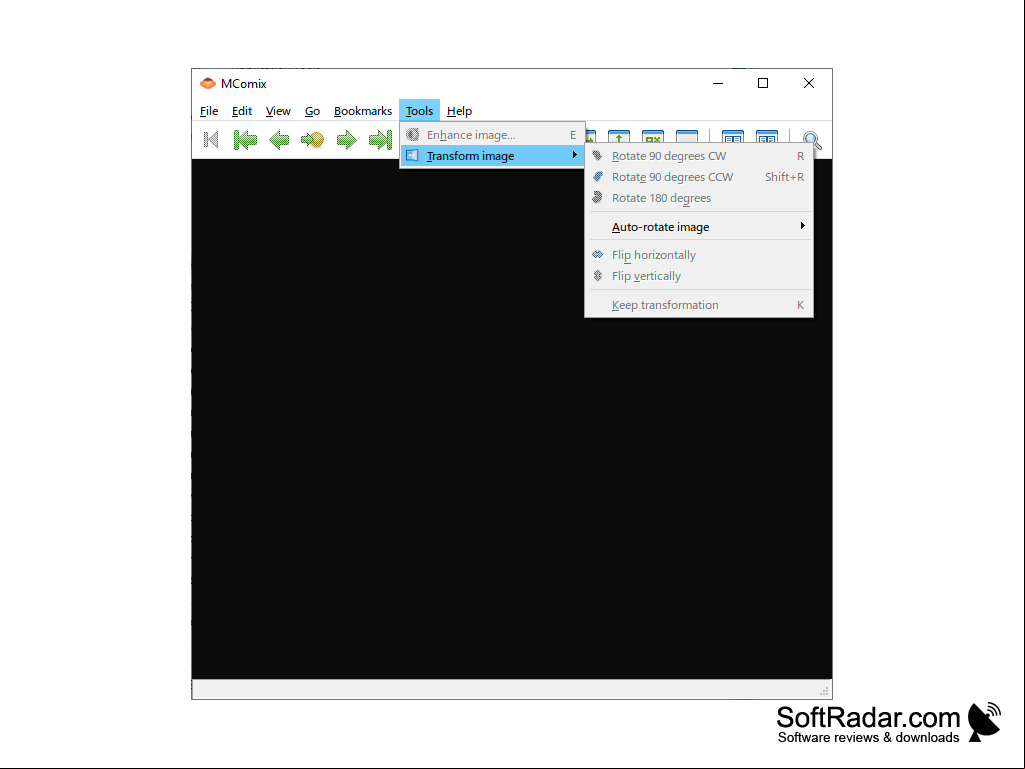Viewport: 1025px width, 769px height.
Task: Click the MComix app icon in title bar
Action: 208,83
